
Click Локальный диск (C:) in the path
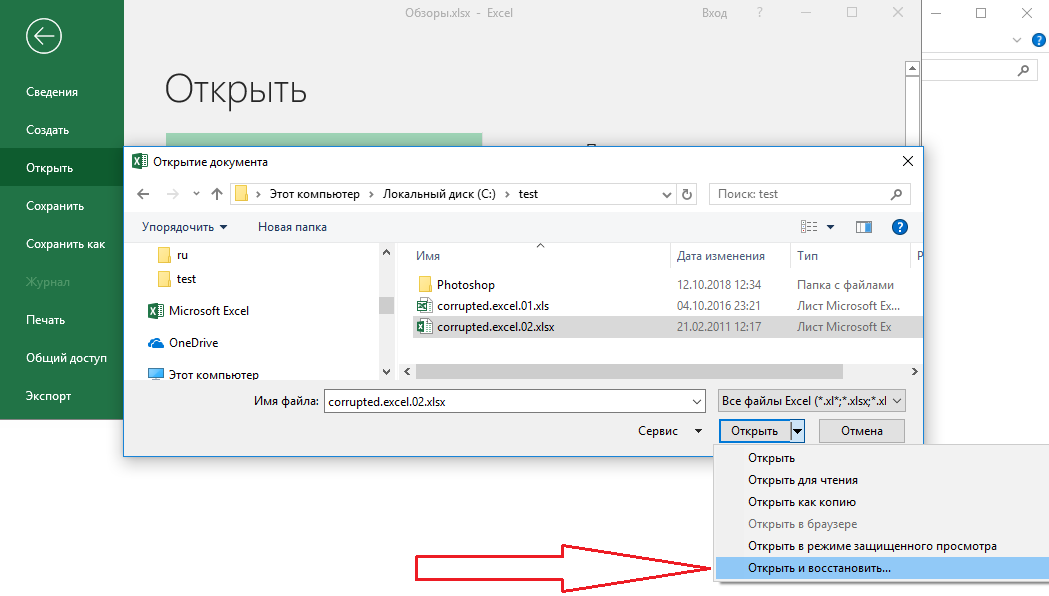(439, 194)
